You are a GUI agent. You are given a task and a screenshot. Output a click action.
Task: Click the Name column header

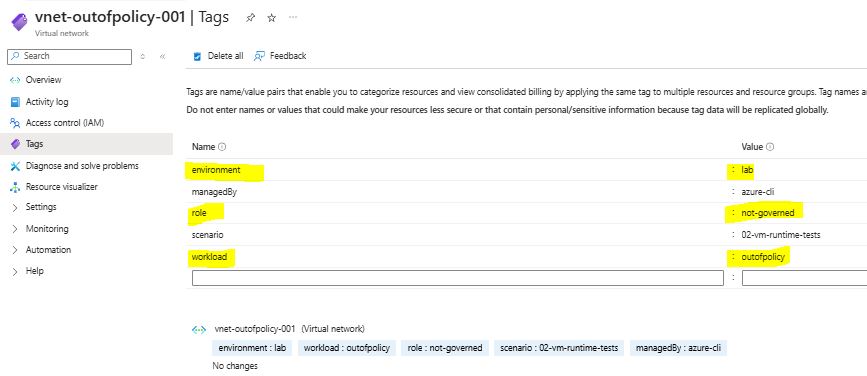point(203,147)
